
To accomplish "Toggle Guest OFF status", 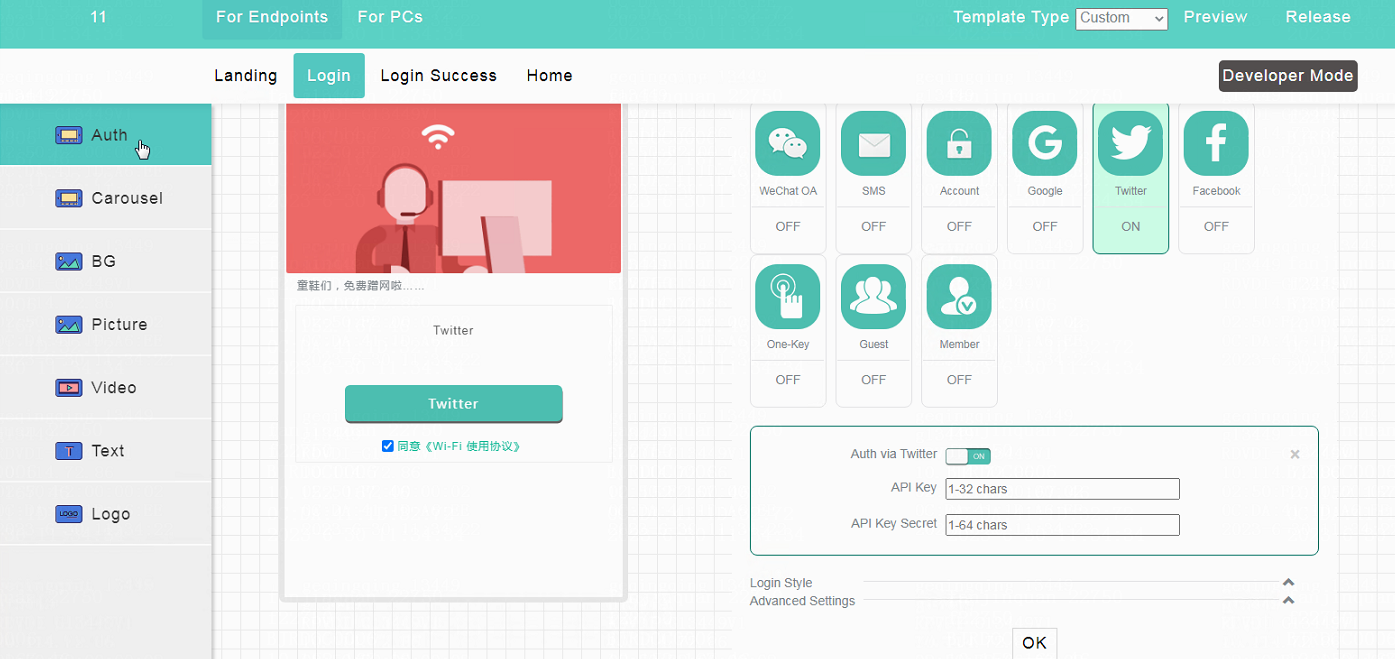I will 874,379.
